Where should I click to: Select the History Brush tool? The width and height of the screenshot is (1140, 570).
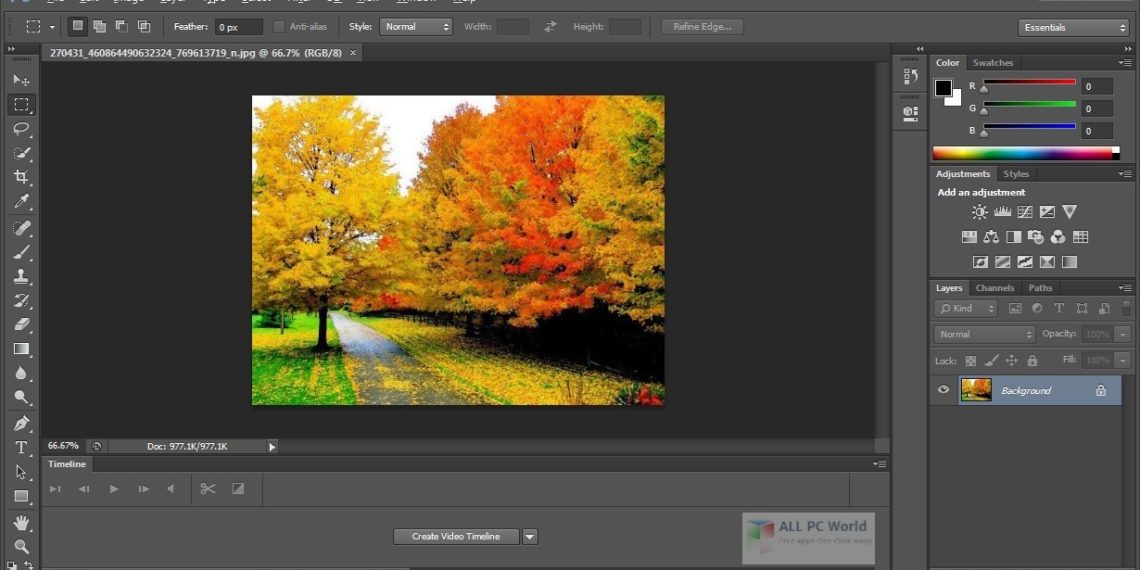[x=21, y=300]
